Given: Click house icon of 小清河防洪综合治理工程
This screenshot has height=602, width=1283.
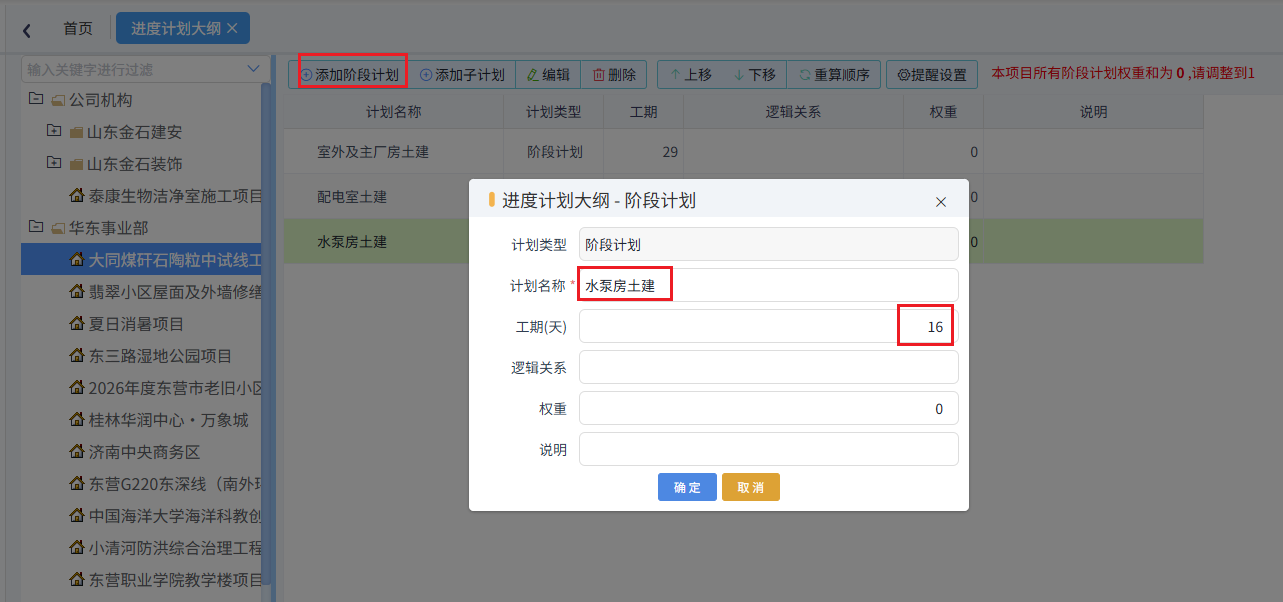Looking at the screenshot, I should click(77, 547).
